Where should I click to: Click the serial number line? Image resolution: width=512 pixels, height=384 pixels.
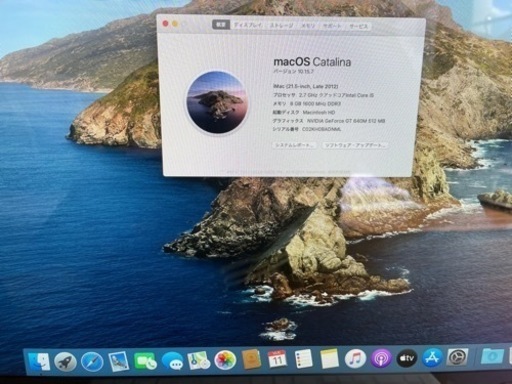pyautogui.click(x=307, y=129)
